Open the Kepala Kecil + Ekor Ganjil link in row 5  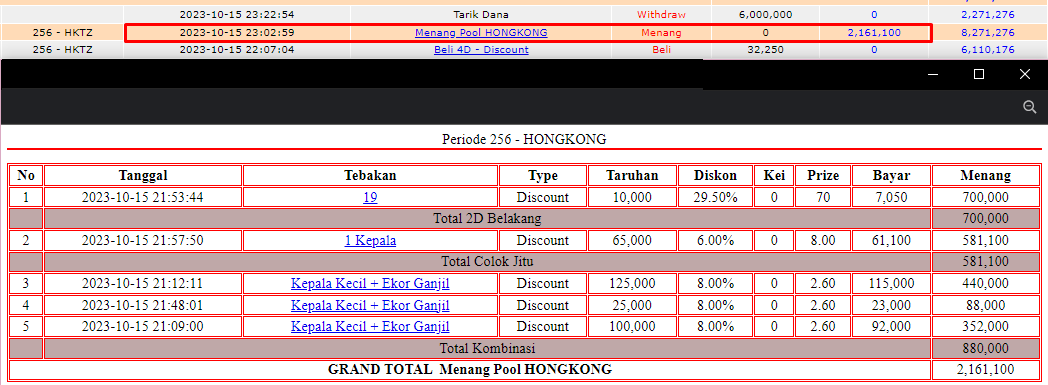[x=370, y=327]
